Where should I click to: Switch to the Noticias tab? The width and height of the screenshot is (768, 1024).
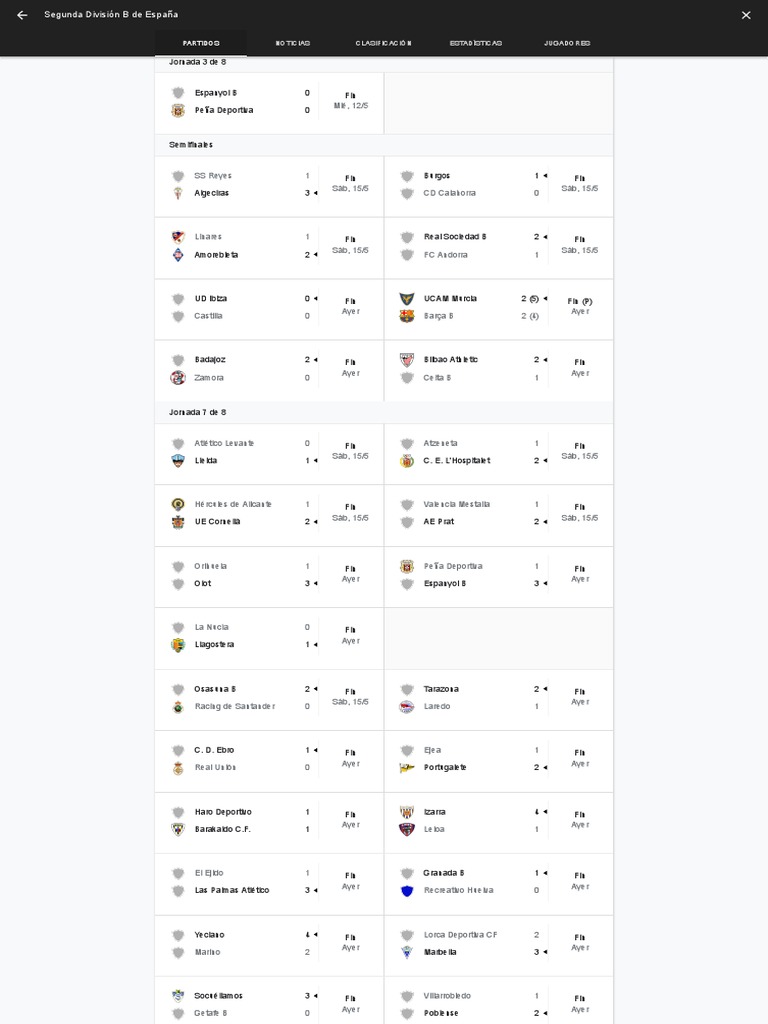(293, 43)
